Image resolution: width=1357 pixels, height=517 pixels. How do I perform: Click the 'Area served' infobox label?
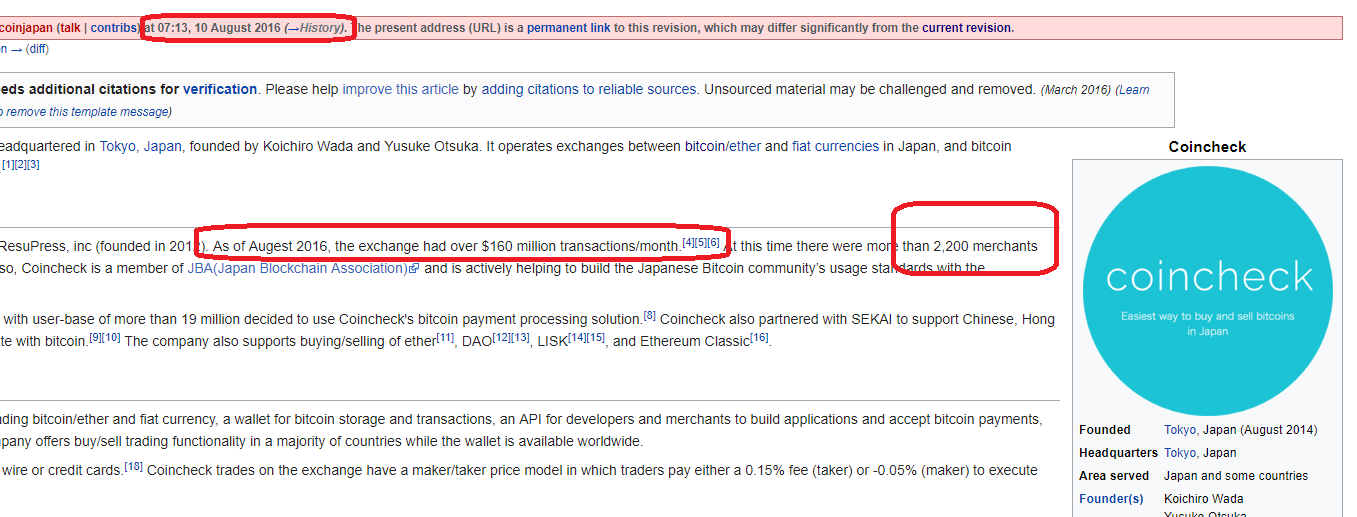[x=1114, y=476]
